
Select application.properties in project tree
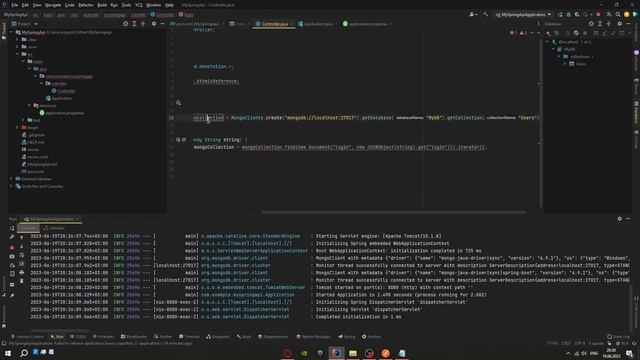(x=62, y=113)
